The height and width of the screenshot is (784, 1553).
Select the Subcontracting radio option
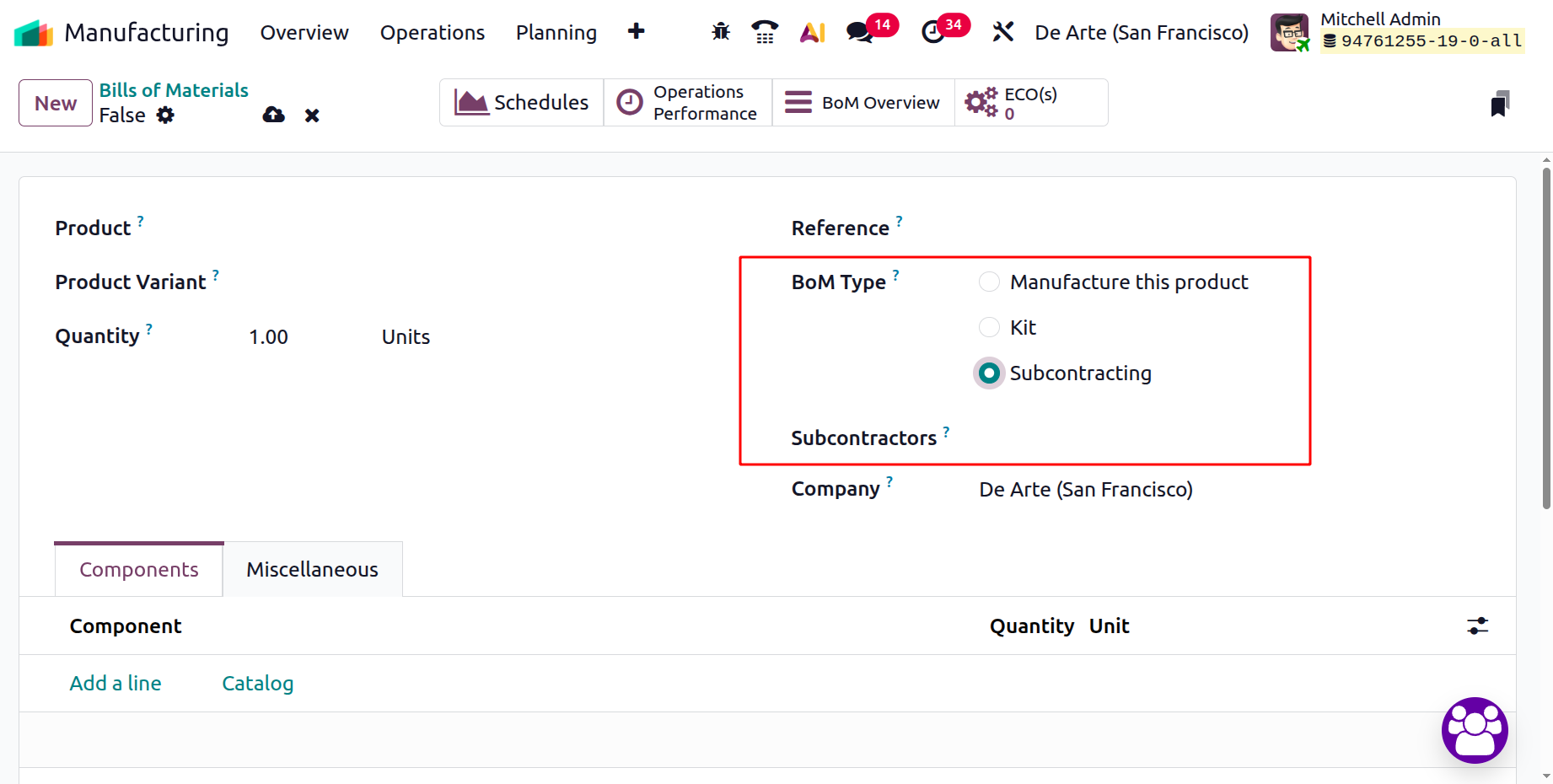tap(989, 373)
